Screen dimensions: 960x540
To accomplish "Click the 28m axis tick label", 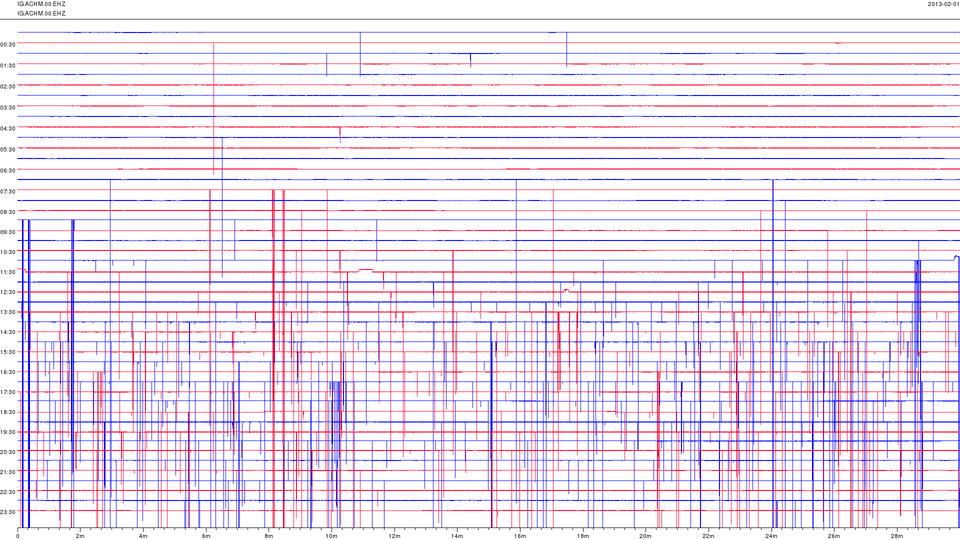I will [x=896, y=536].
